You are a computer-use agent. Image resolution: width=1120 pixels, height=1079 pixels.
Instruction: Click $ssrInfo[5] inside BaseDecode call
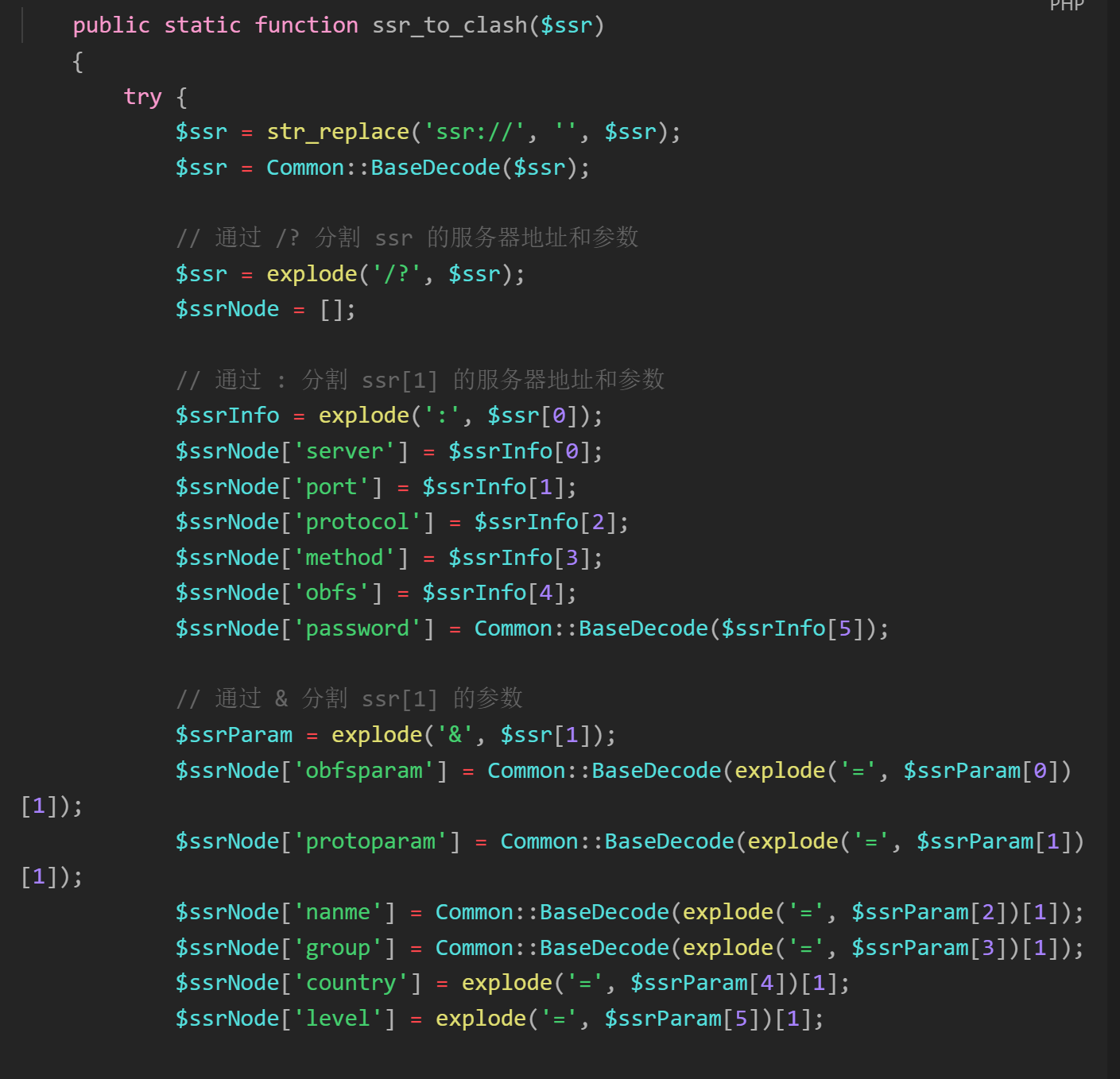[x=793, y=628]
